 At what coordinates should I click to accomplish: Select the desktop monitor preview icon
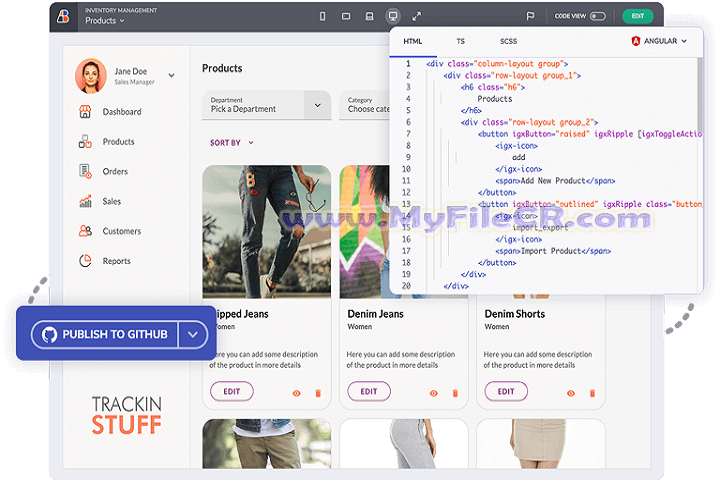(393, 17)
